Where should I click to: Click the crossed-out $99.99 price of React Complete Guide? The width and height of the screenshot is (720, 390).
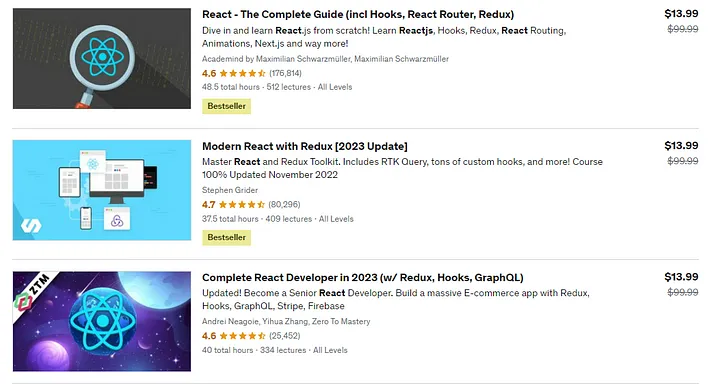click(682, 29)
